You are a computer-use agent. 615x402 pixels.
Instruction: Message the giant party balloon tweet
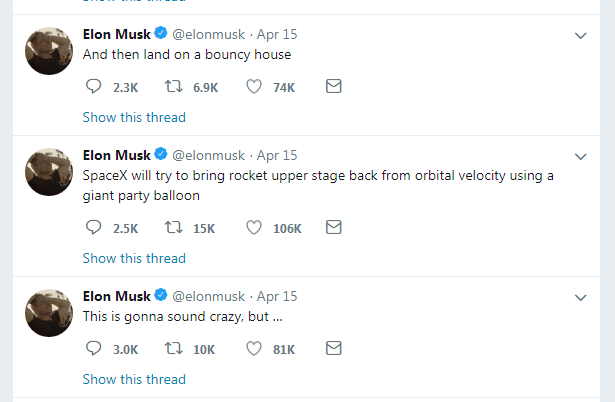(x=334, y=228)
